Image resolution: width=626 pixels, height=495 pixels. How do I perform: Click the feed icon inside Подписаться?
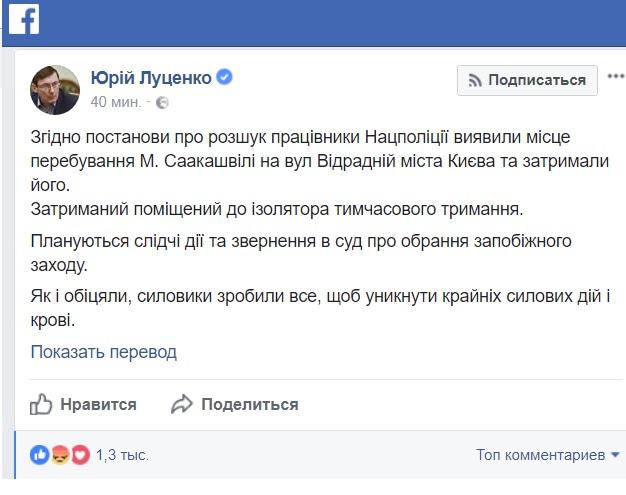pos(477,81)
